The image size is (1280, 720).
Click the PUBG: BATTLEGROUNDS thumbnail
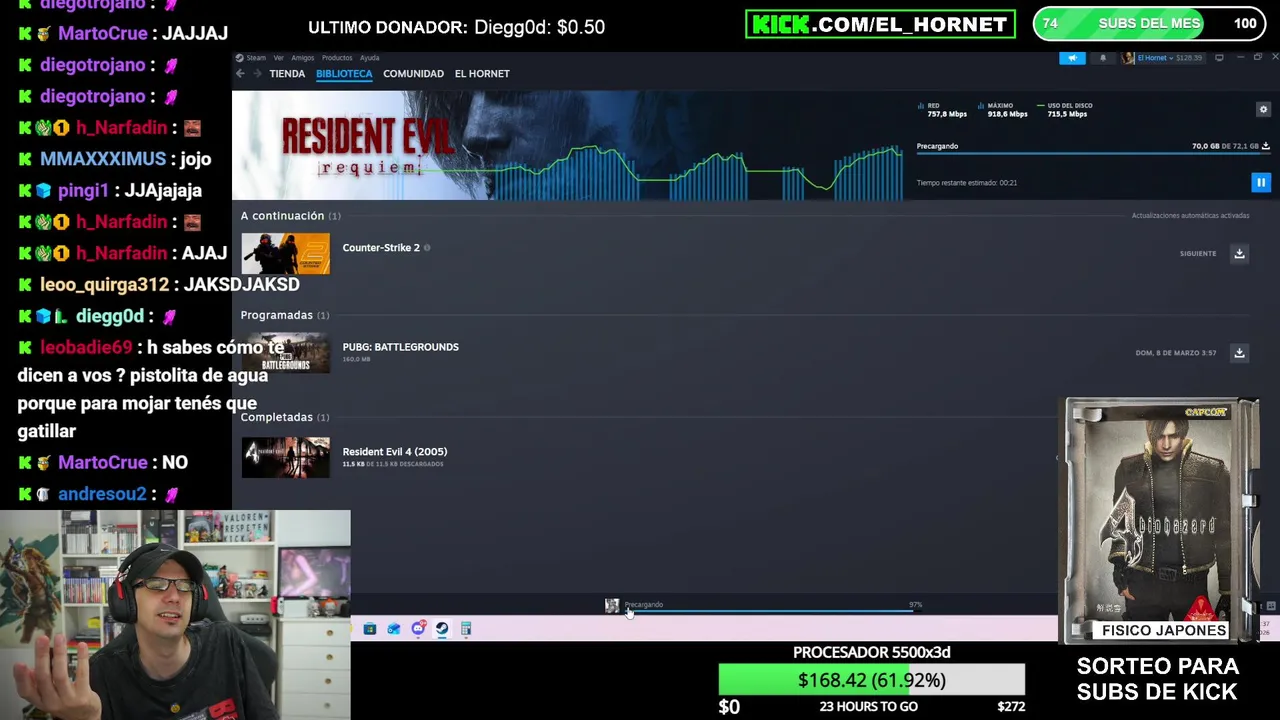pyautogui.click(x=285, y=353)
